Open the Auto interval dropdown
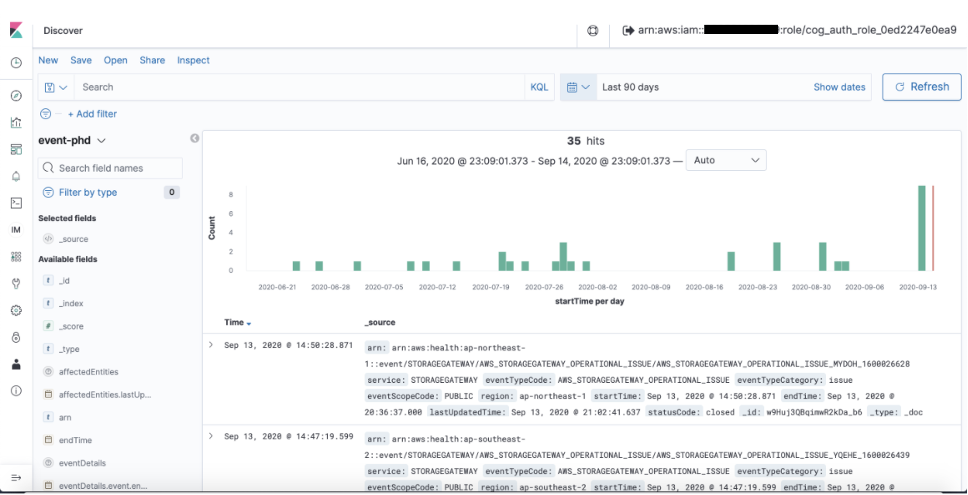The width and height of the screenshot is (968, 495). [725, 160]
